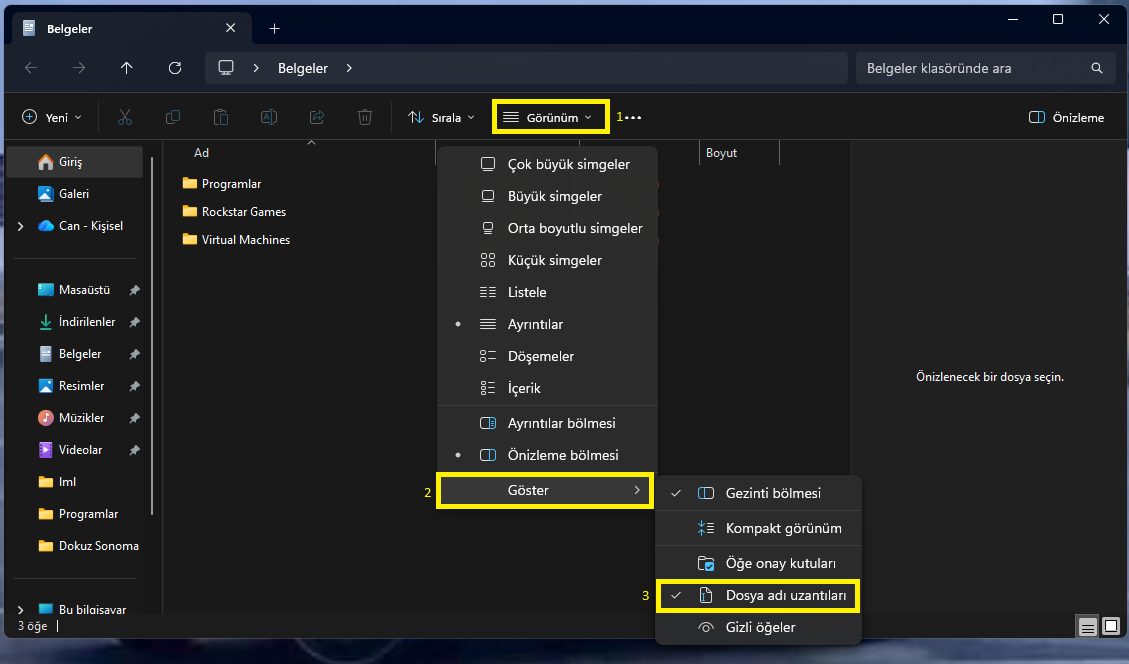Image resolution: width=1129 pixels, height=664 pixels.
Task: Toggle Gezinti bölmesi option
Action: [758, 493]
